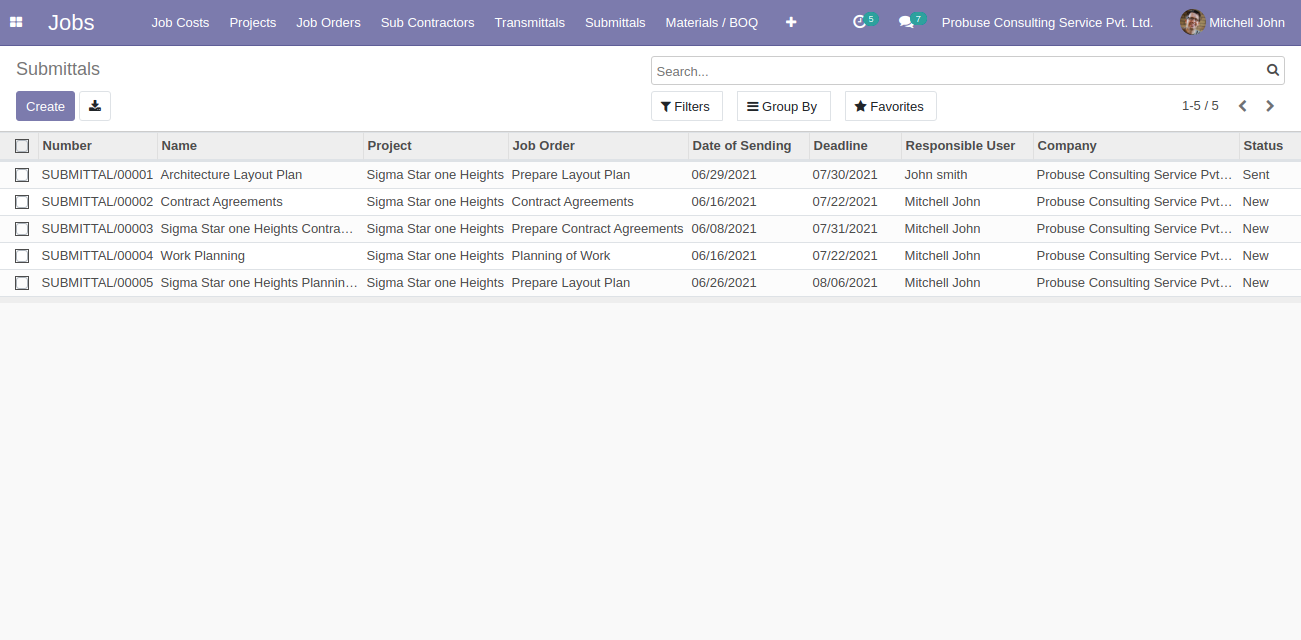The height and width of the screenshot is (640, 1301).
Task: Open the apps grid home menu icon
Action: point(16,22)
